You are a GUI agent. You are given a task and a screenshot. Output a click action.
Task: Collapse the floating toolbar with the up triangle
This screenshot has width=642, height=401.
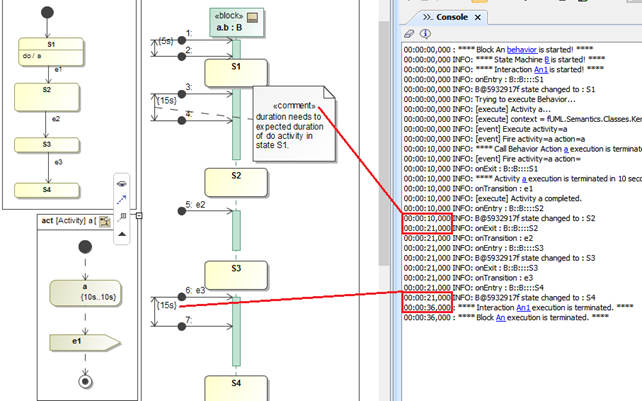[122, 232]
